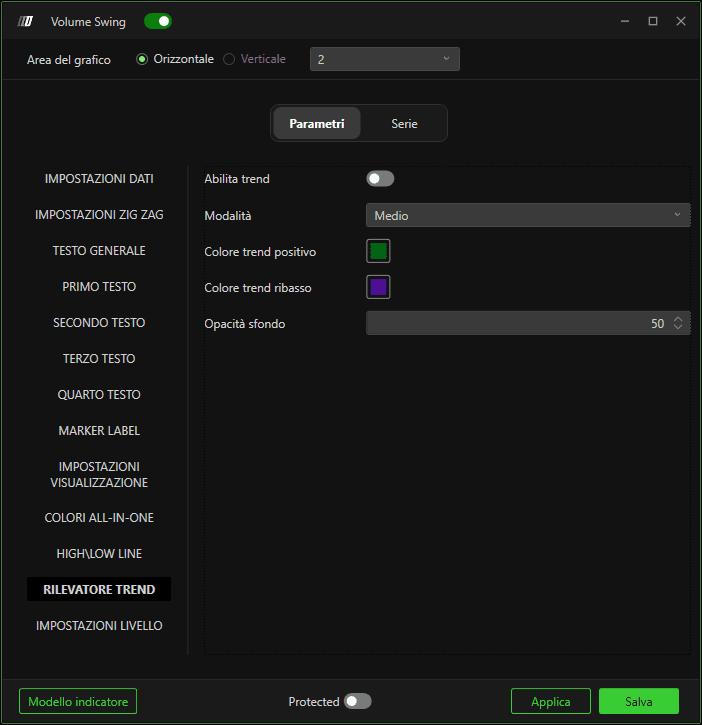Open MARKER LABEL settings
The height and width of the screenshot is (725, 702).
(x=99, y=431)
